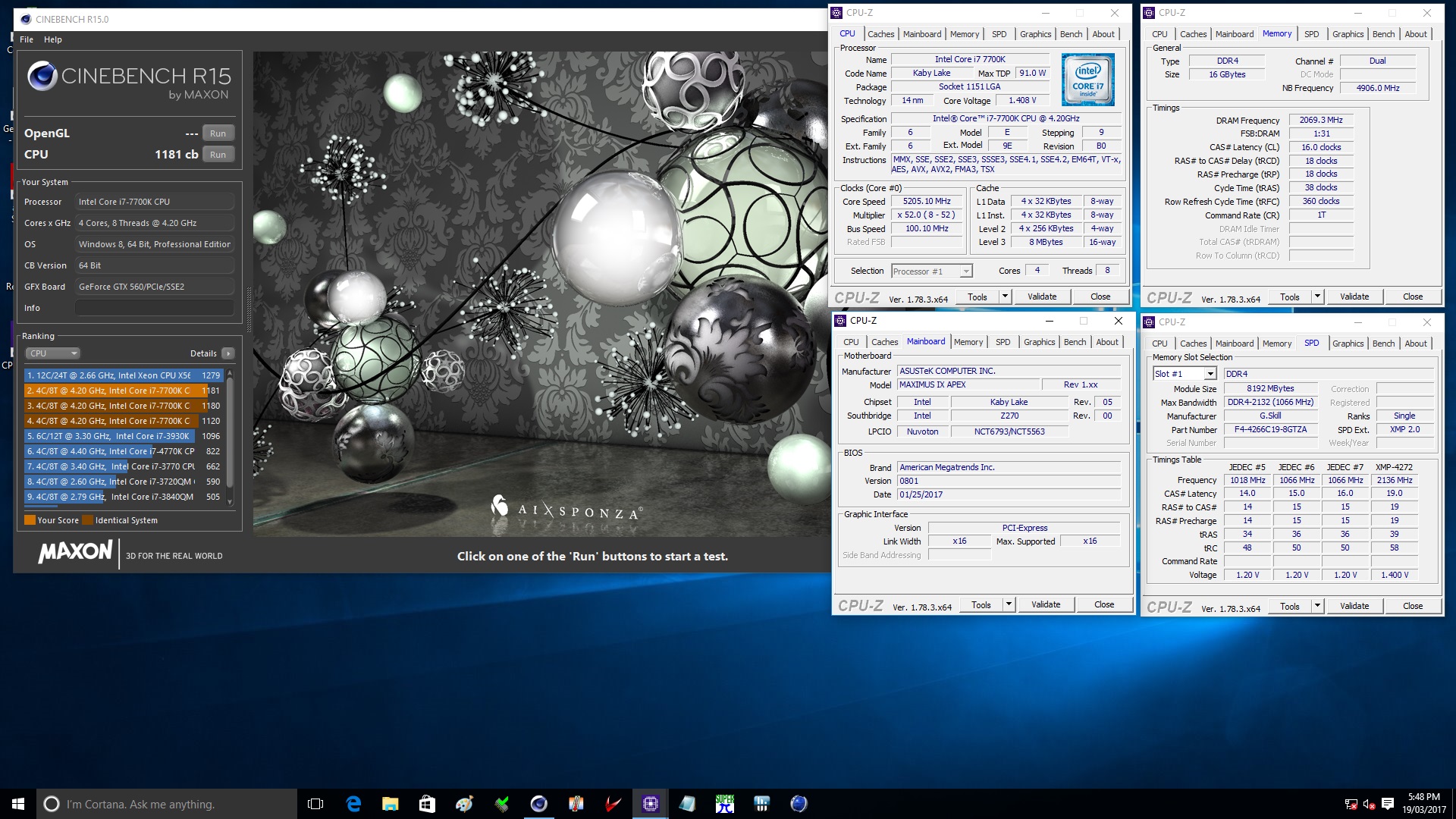Click the Cinebench title bar icon

click(26, 19)
